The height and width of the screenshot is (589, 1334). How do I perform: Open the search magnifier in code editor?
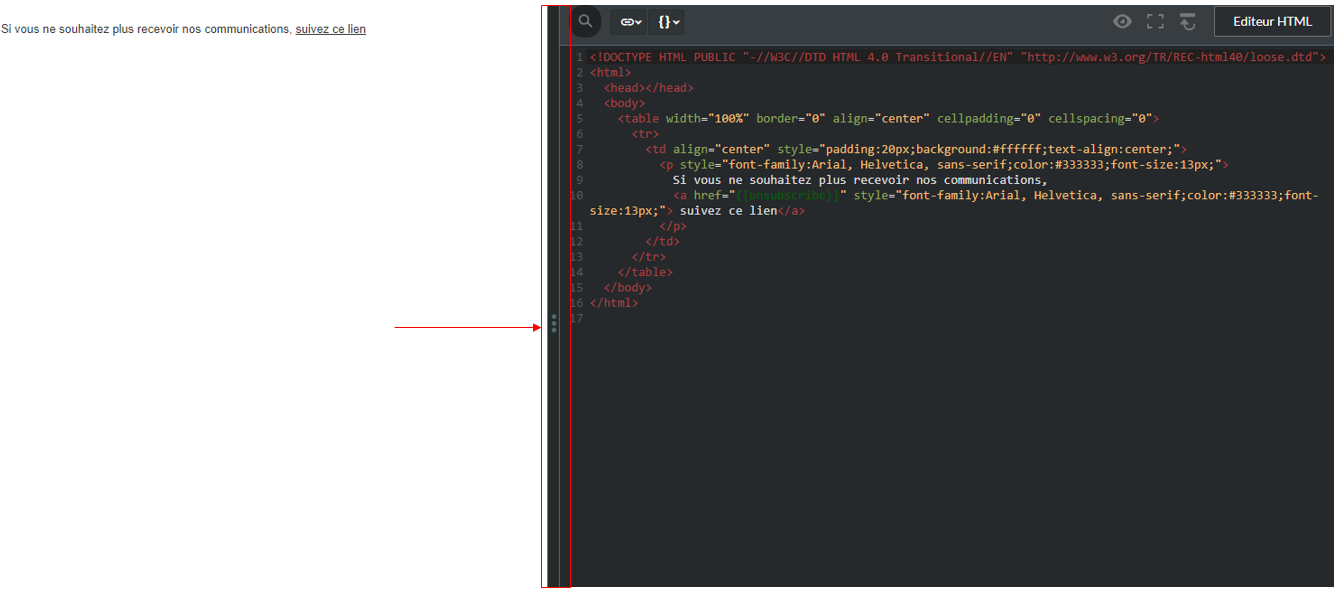click(x=585, y=21)
